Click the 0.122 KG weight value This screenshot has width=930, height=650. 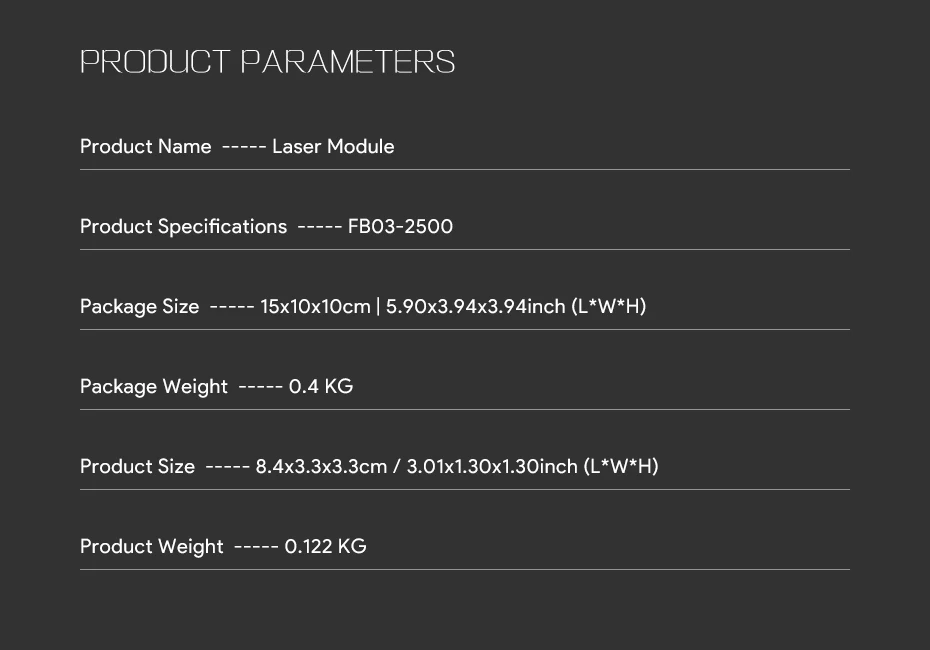pos(325,547)
